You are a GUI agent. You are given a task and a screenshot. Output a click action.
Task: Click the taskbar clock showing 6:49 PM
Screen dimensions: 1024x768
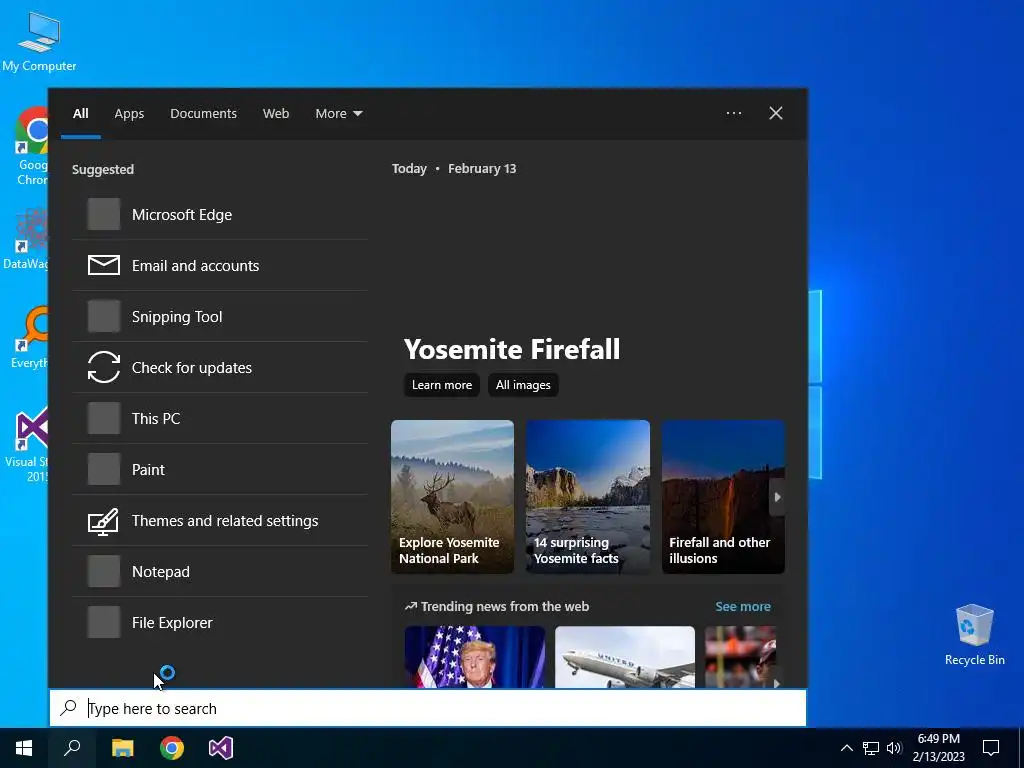(938, 748)
